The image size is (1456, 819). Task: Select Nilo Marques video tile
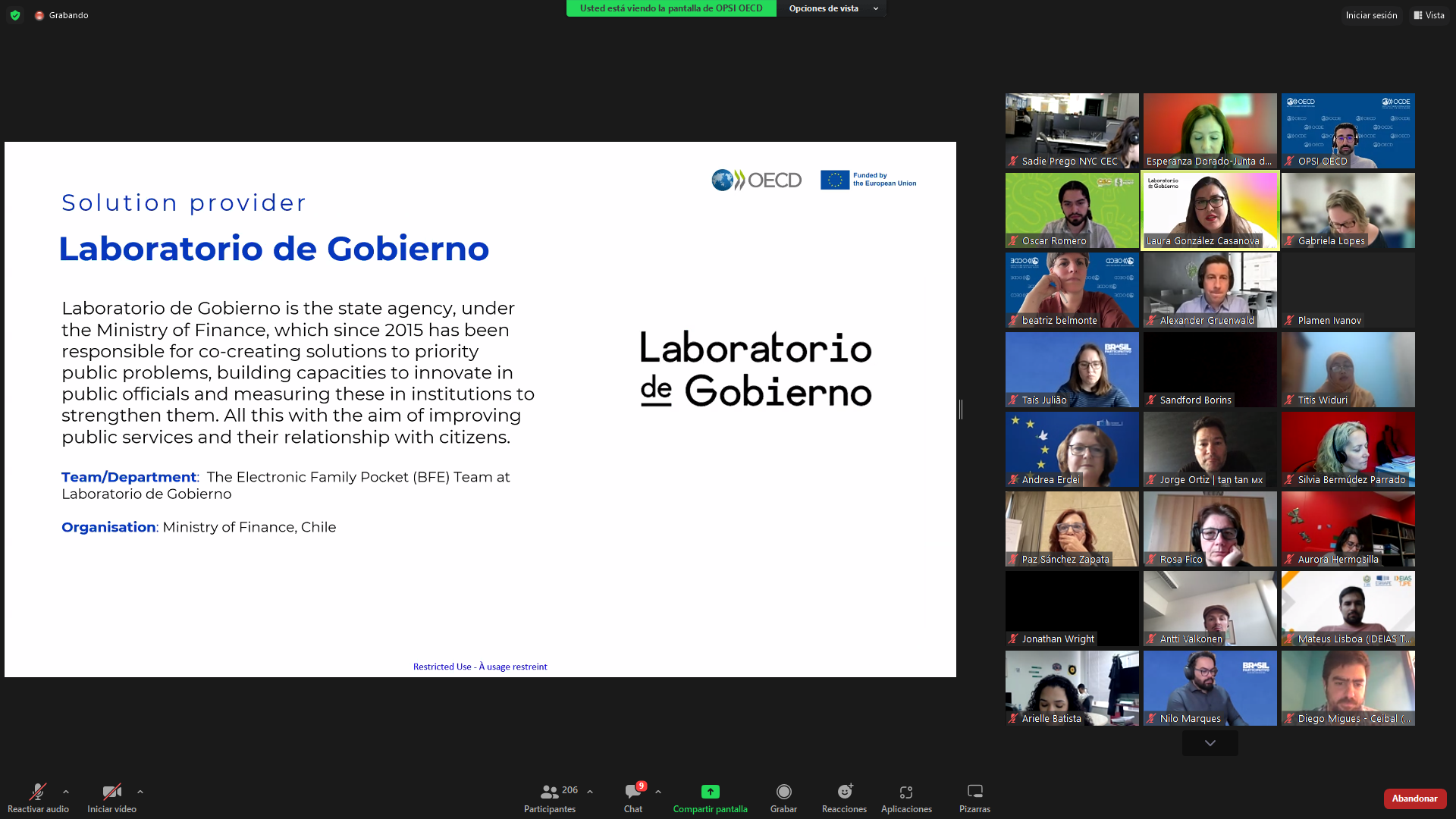(1210, 688)
